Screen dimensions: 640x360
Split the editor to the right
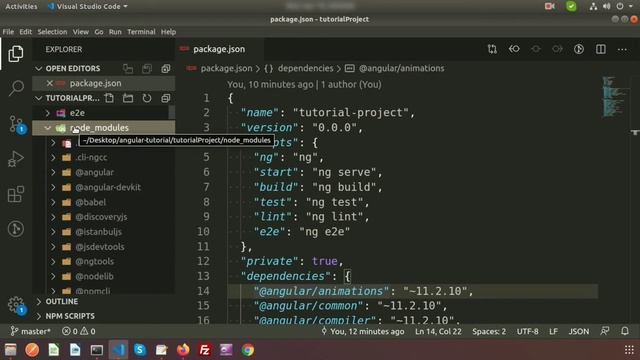[x=601, y=49]
